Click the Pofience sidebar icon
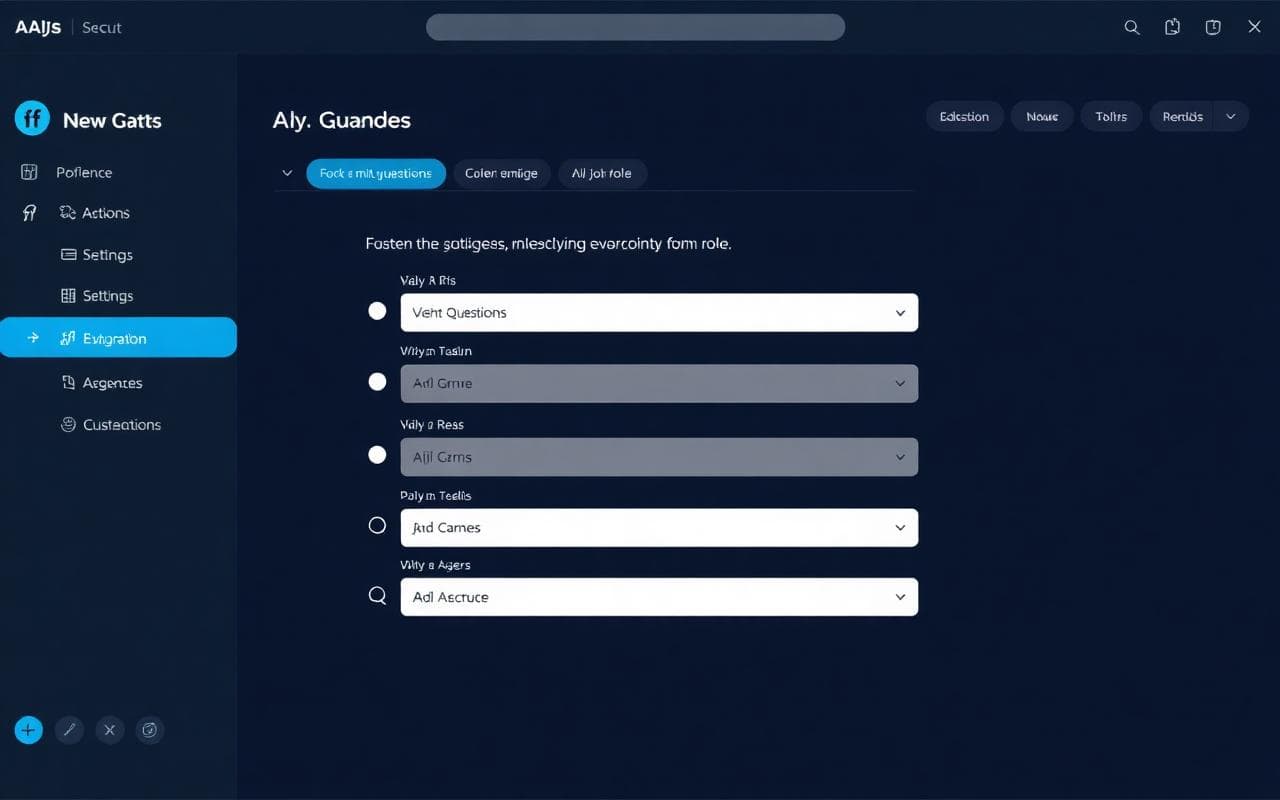Viewport: 1280px width, 800px height. pyautogui.click(x=29, y=172)
